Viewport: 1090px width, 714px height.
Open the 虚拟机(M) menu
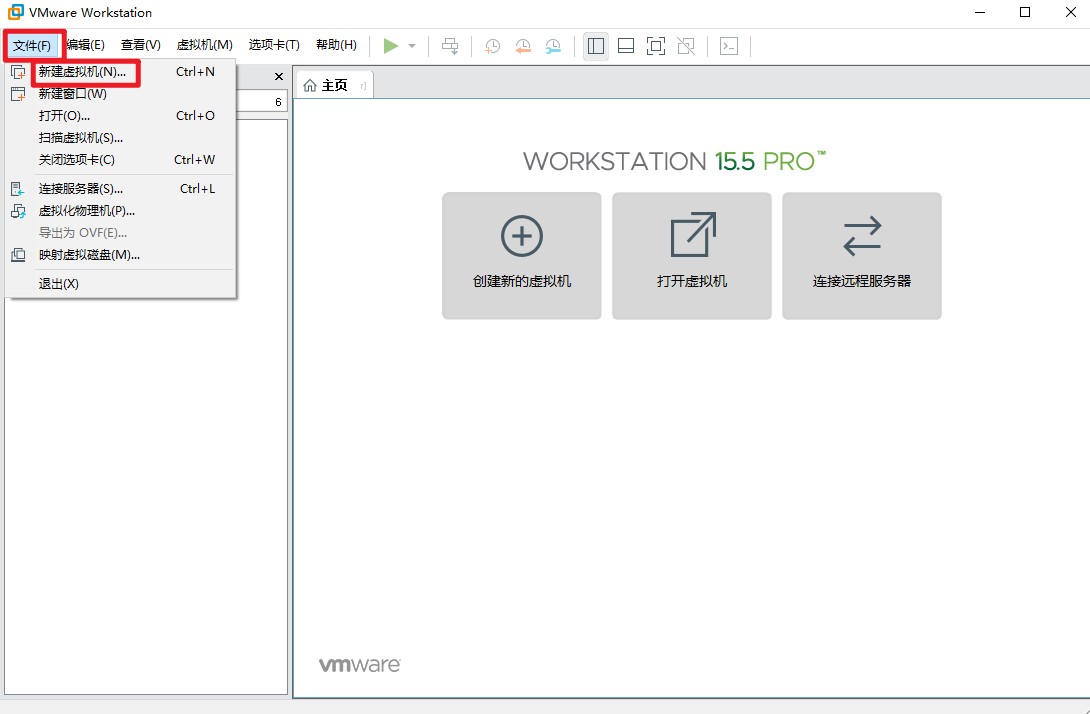pyautogui.click(x=204, y=45)
